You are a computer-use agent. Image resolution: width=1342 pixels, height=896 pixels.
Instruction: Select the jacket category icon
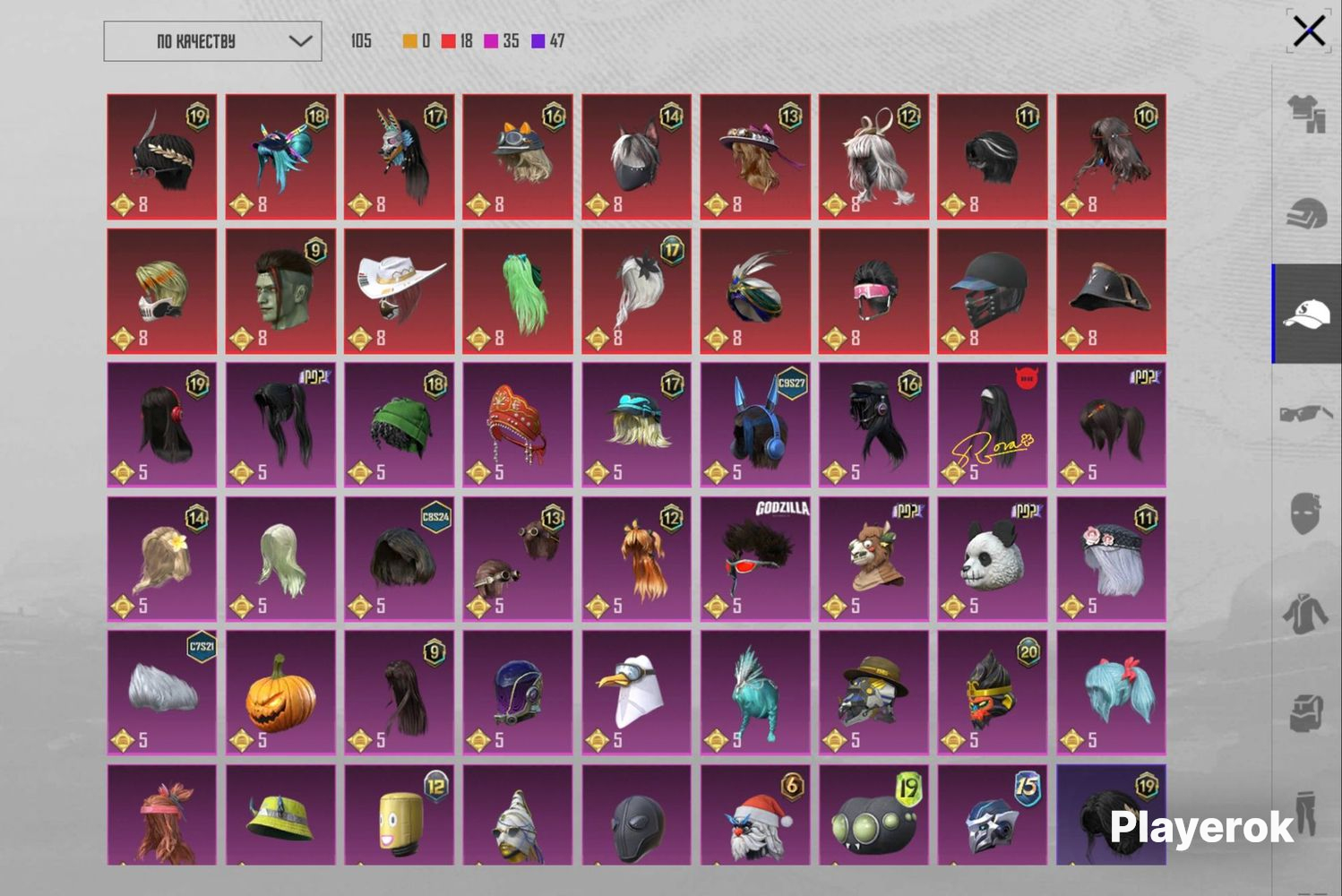pyautogui.click(x=1306, y=614)
